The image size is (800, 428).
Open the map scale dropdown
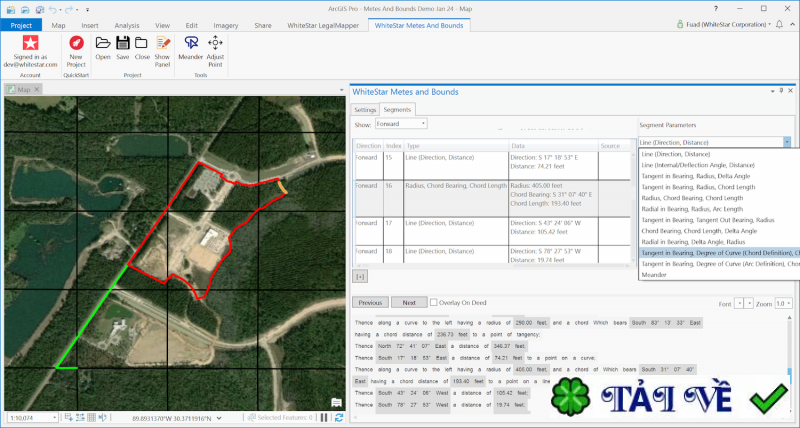(53, 418)
